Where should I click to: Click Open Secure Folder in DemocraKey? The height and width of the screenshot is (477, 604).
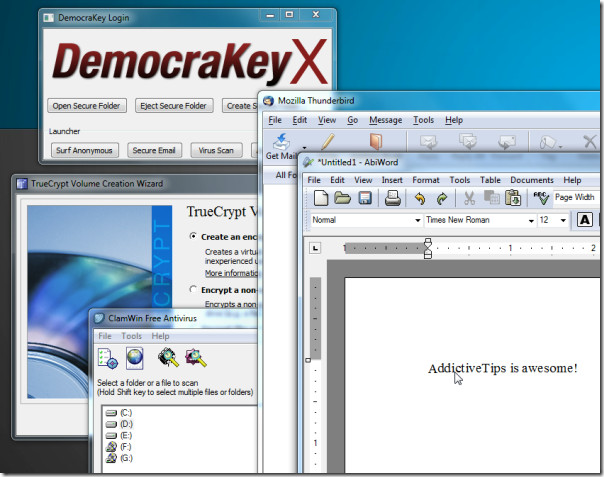[87, 106]
